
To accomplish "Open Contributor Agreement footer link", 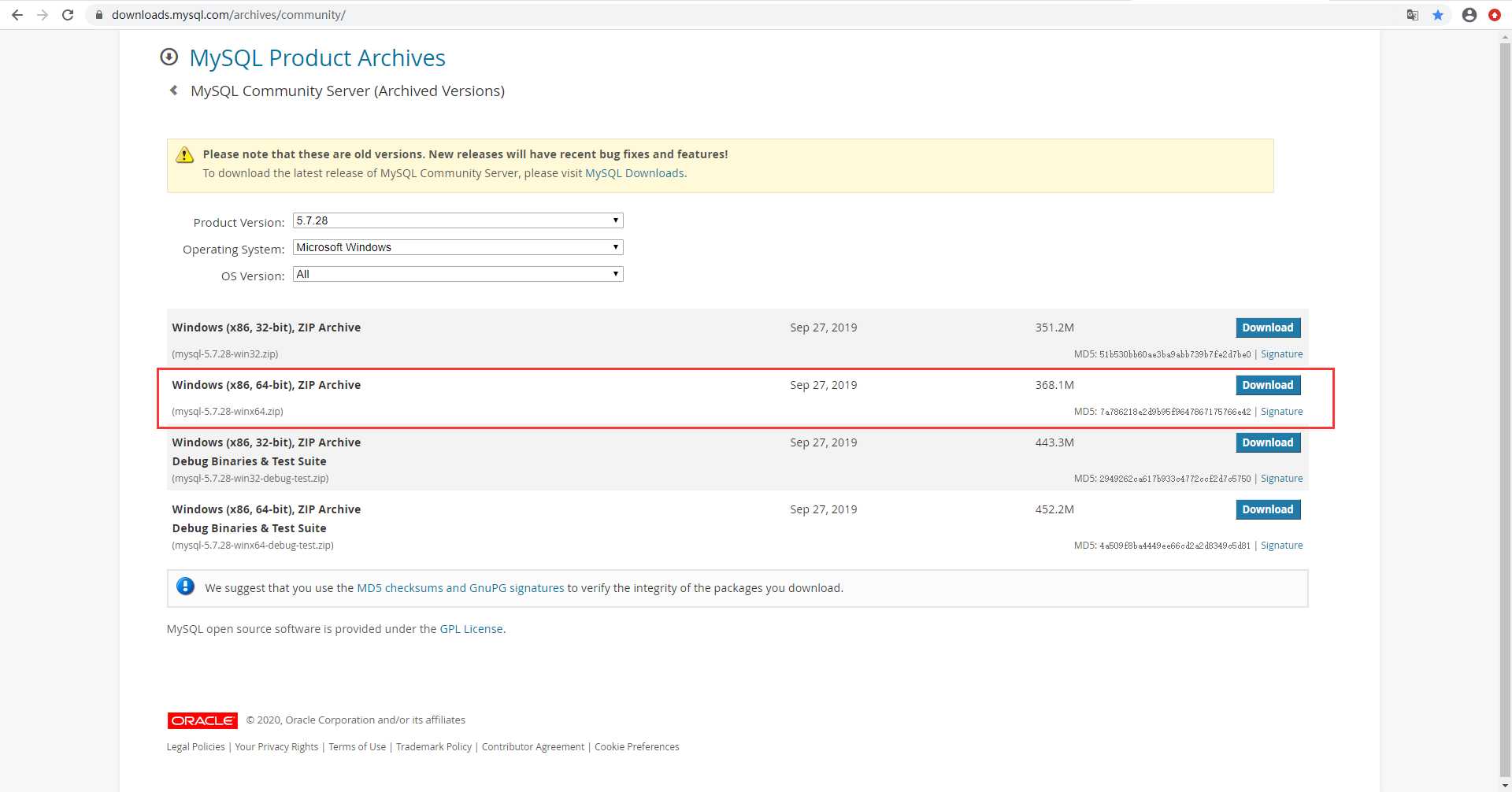I will (533, 747).
